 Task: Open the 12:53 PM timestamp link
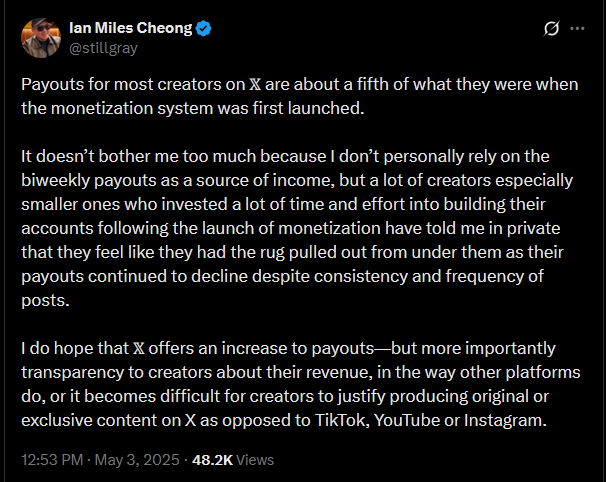[52, 460]
